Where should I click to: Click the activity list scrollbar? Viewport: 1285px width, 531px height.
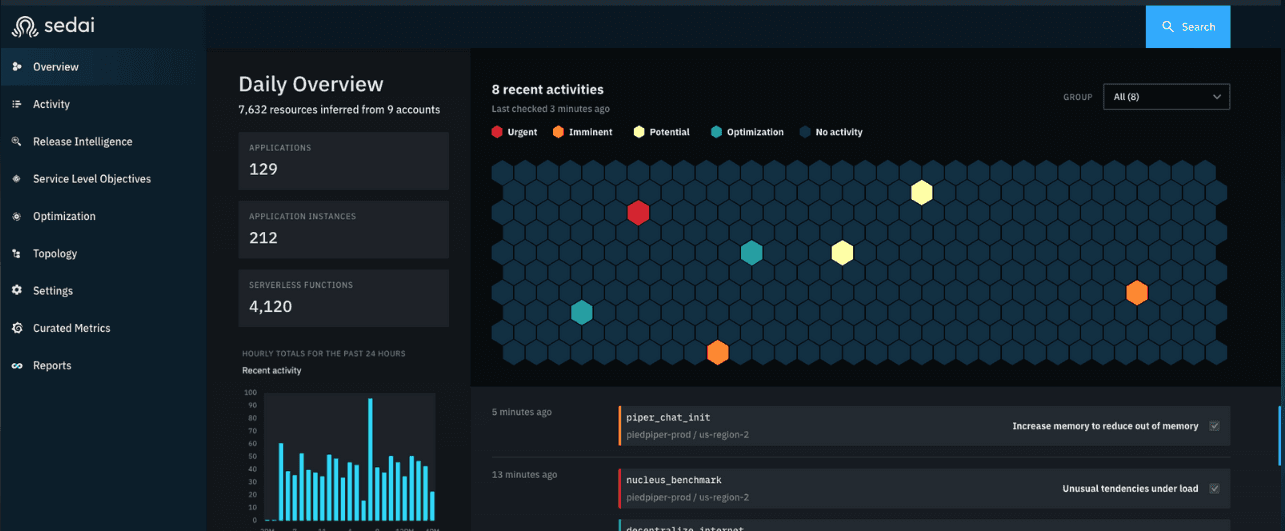pyautogui.click(x=1280, y=435)
